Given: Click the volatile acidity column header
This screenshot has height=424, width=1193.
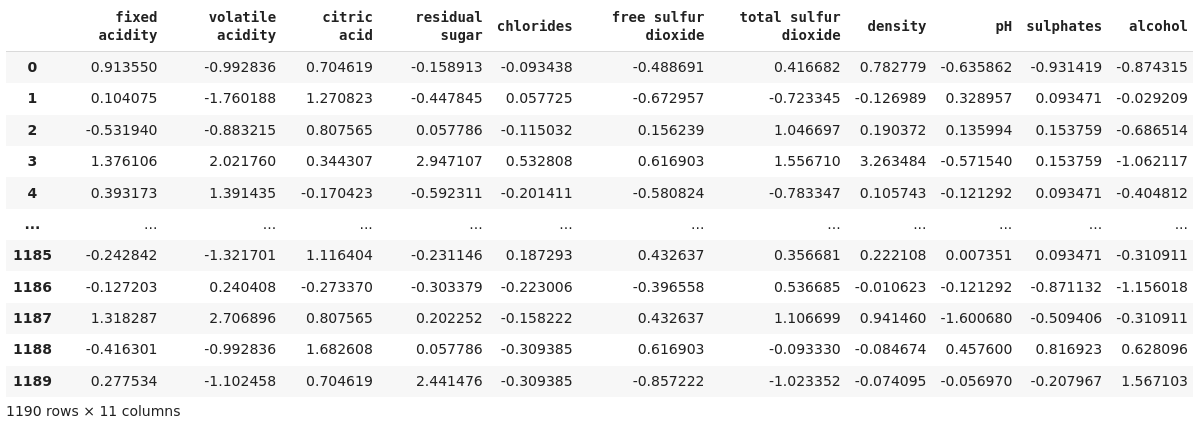Looking at the screenshot, I should 242,26.
